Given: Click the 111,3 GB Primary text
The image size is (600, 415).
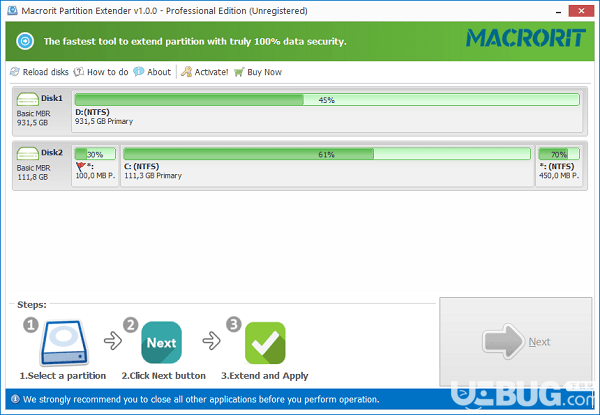Looking at the screenshot, I should click(x=153, y=176).
